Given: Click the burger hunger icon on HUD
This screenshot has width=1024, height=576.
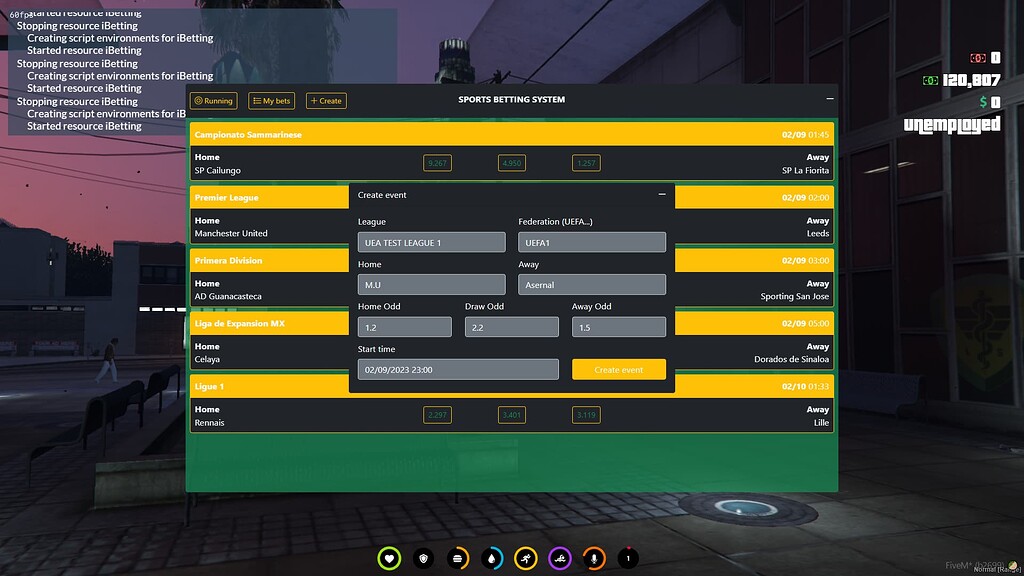Looking at the screenshot, I should coord(458,560).
